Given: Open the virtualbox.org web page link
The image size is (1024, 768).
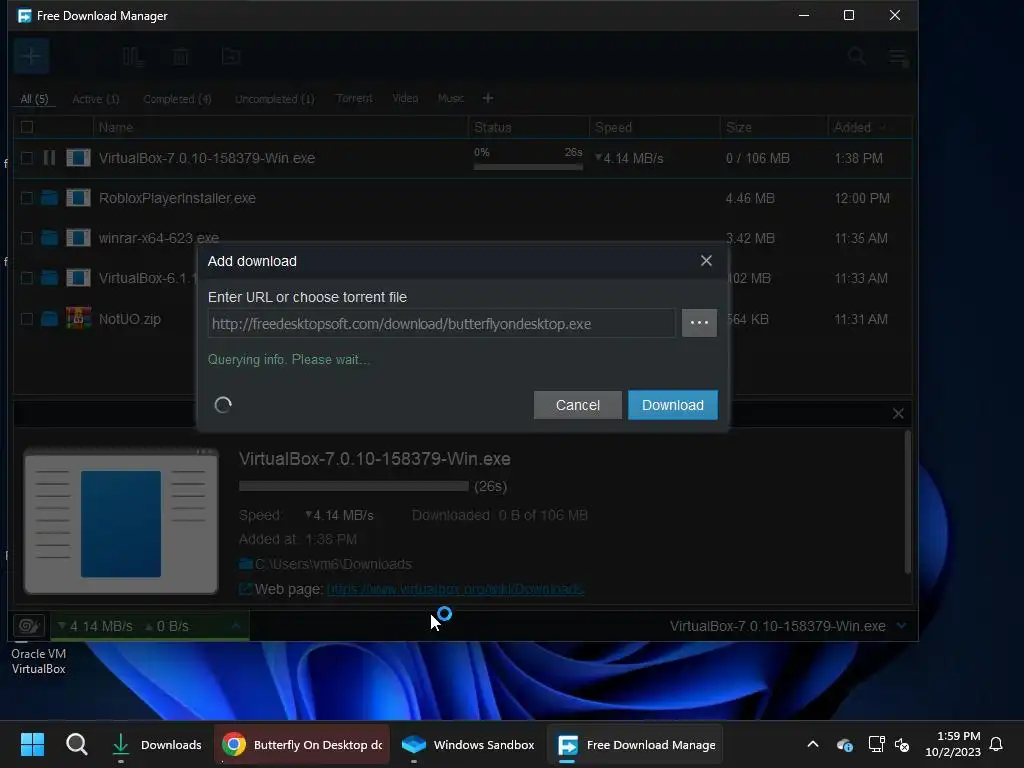Looking at the screenshot, I should pyautogui.click(x=455, y=589).
